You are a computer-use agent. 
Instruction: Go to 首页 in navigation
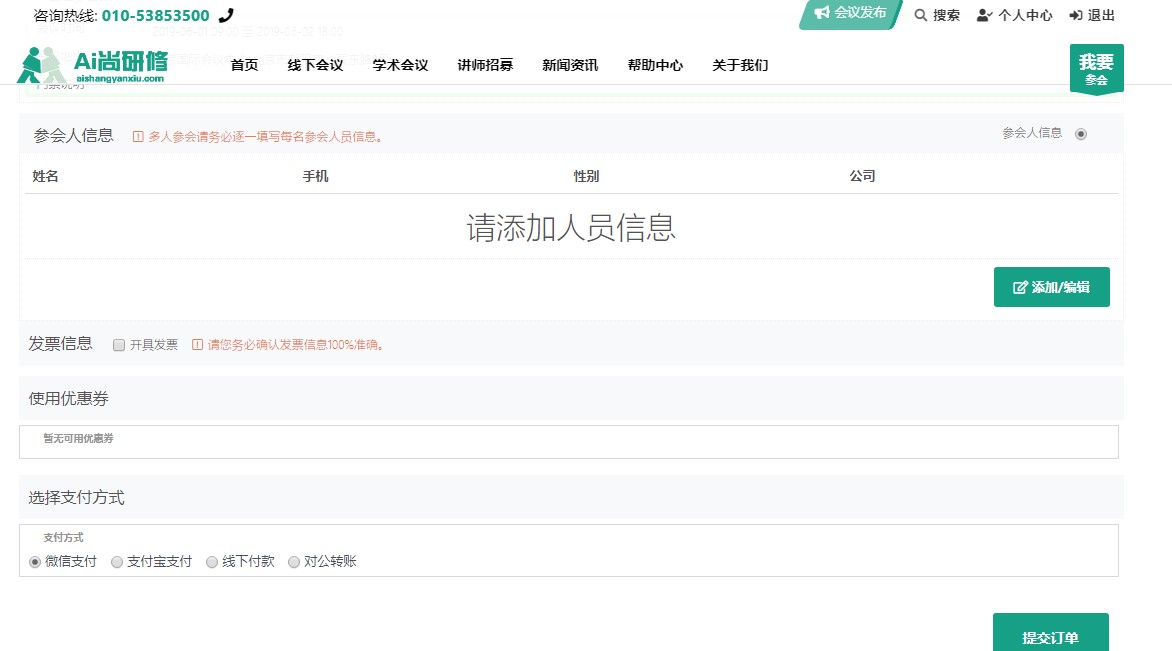tap(244, 65)
